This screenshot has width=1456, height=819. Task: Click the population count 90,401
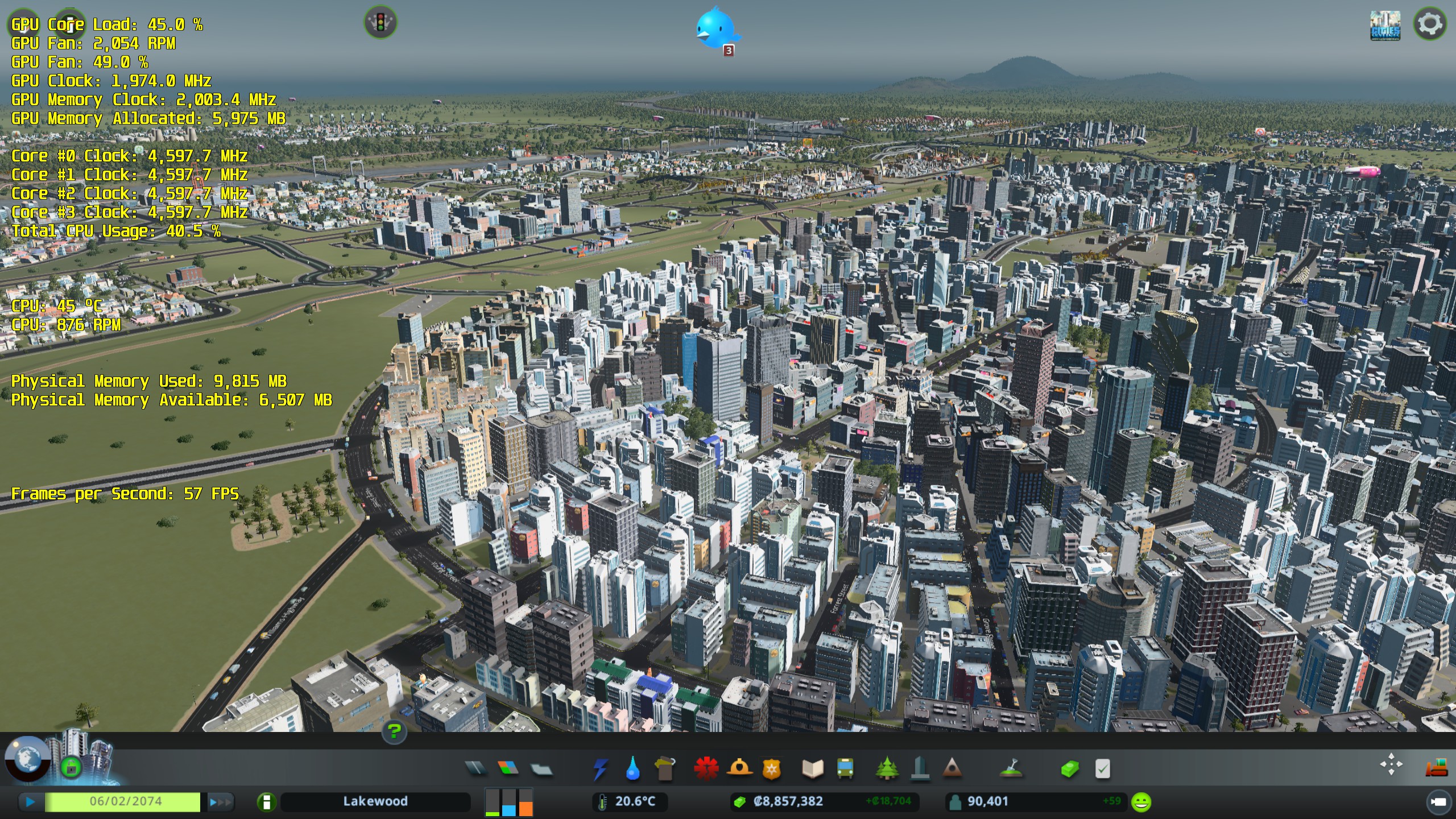point(987,801)
